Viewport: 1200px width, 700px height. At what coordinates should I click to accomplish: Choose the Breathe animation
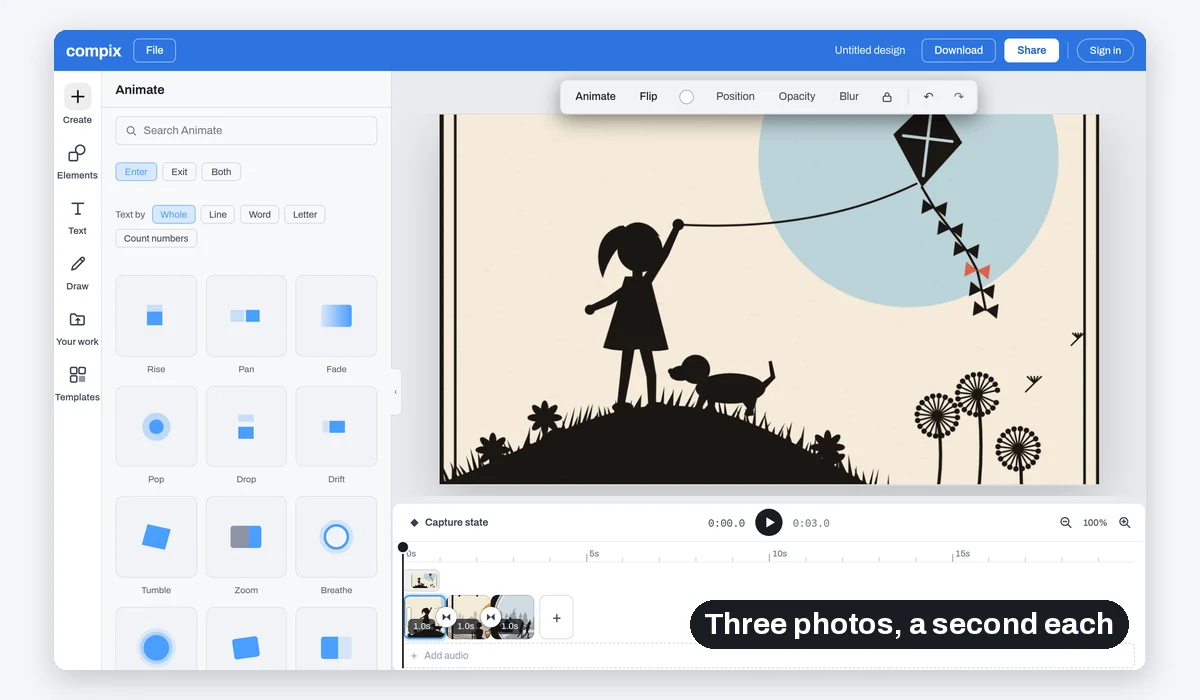tap(336, 537)
